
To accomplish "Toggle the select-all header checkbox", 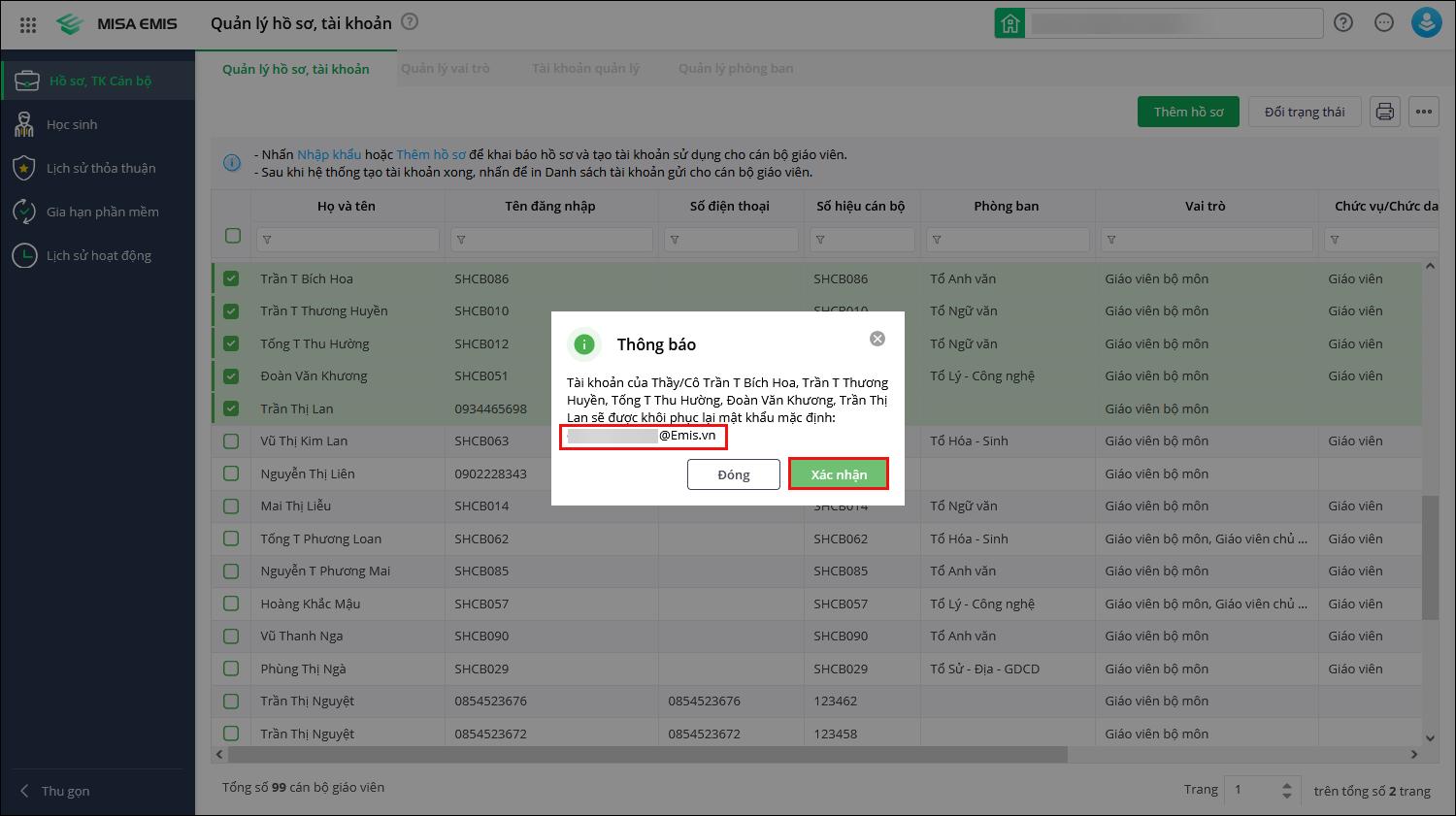I will point(233,235).
